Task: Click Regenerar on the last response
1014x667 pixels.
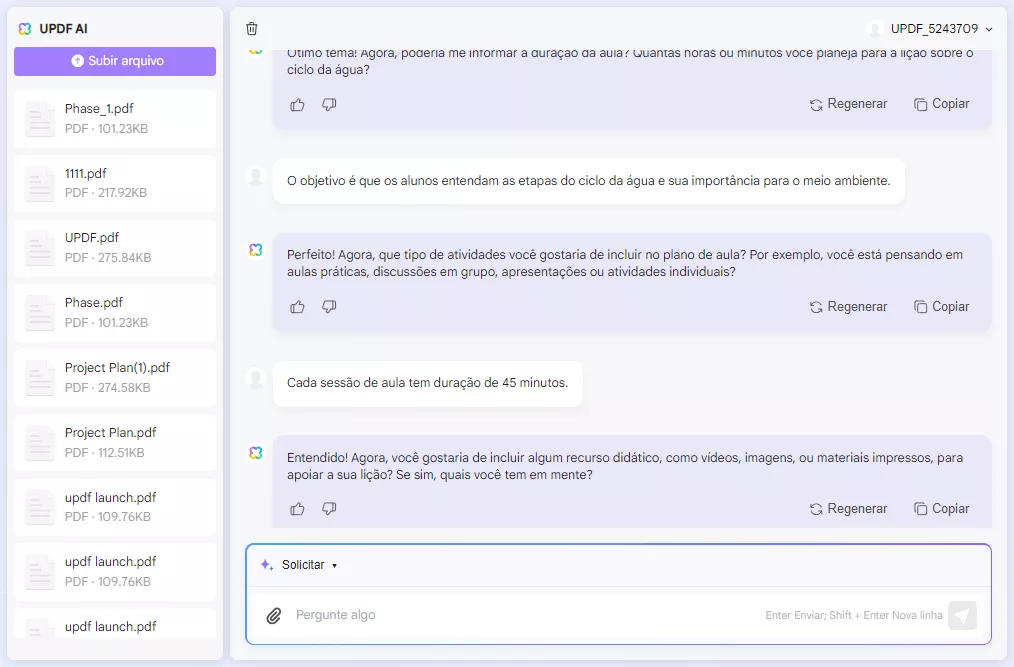Action: coord(849,508)
